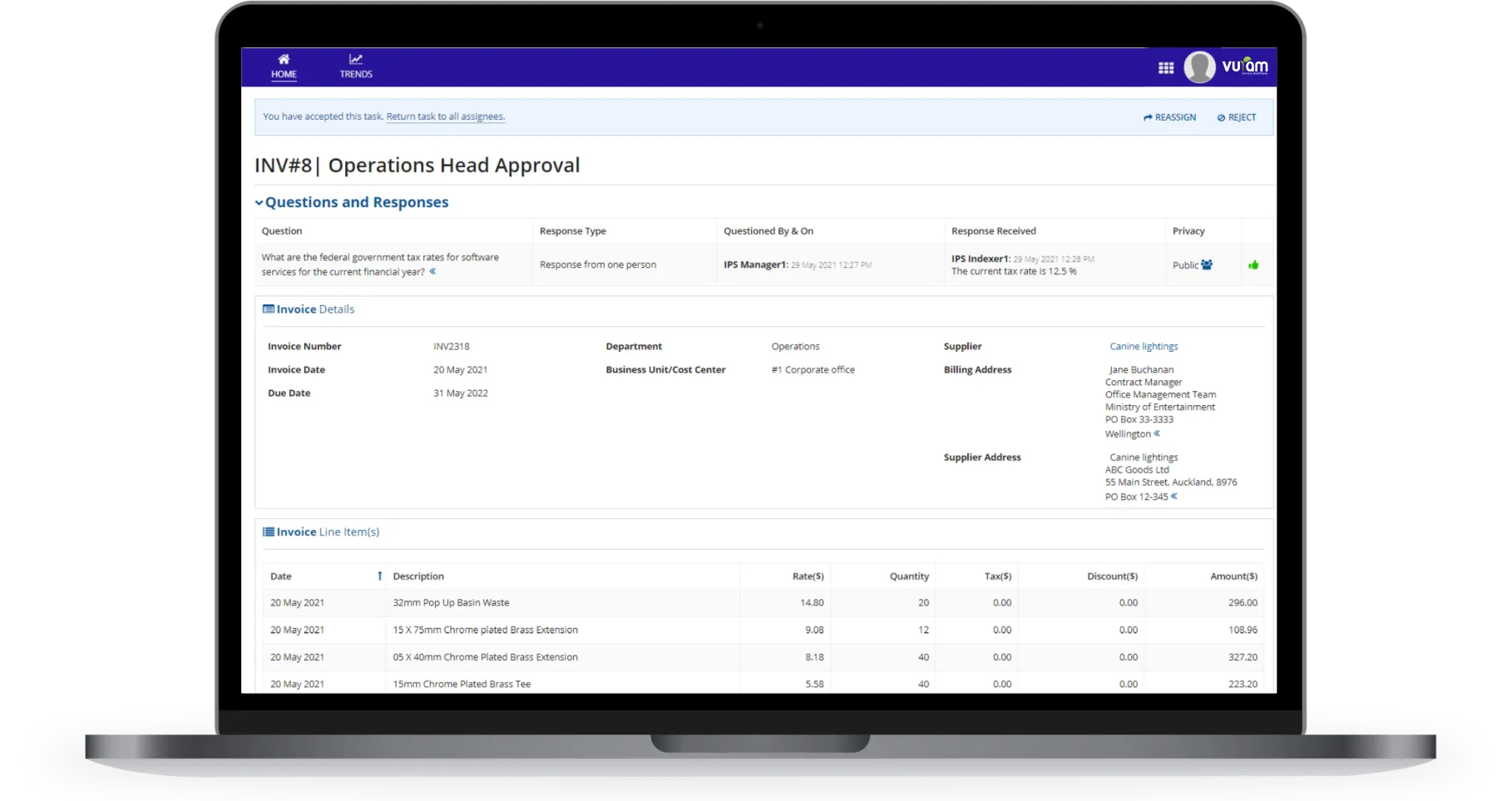This screenshot has height=801, width=1512.
Task: Reject this task
Action: point(1237,117)
